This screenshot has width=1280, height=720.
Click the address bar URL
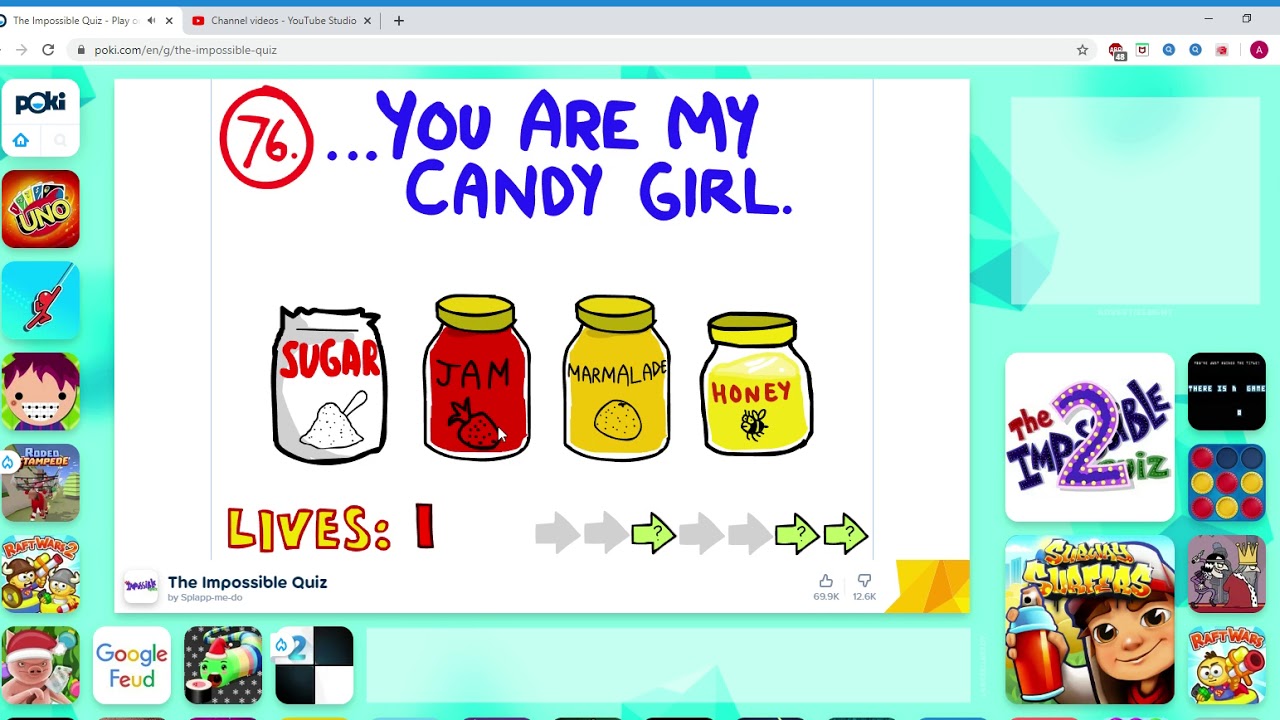[x=186, y=50]
